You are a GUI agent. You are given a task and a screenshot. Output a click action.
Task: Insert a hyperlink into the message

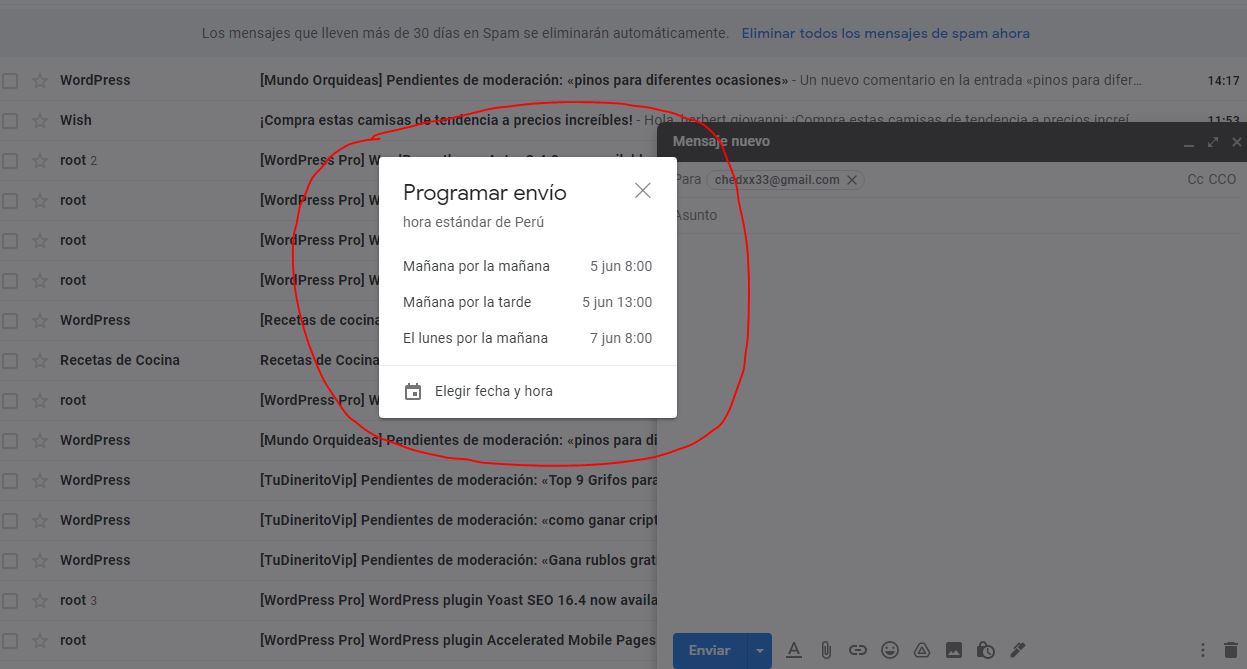coord(858,650)
